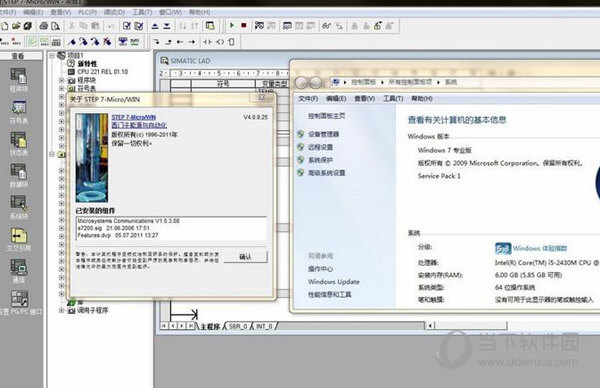Image resolution: width=600 pixels, height=388 pixels.
Task: Toggle POU comments display
Action: click(x=32, y=42)
